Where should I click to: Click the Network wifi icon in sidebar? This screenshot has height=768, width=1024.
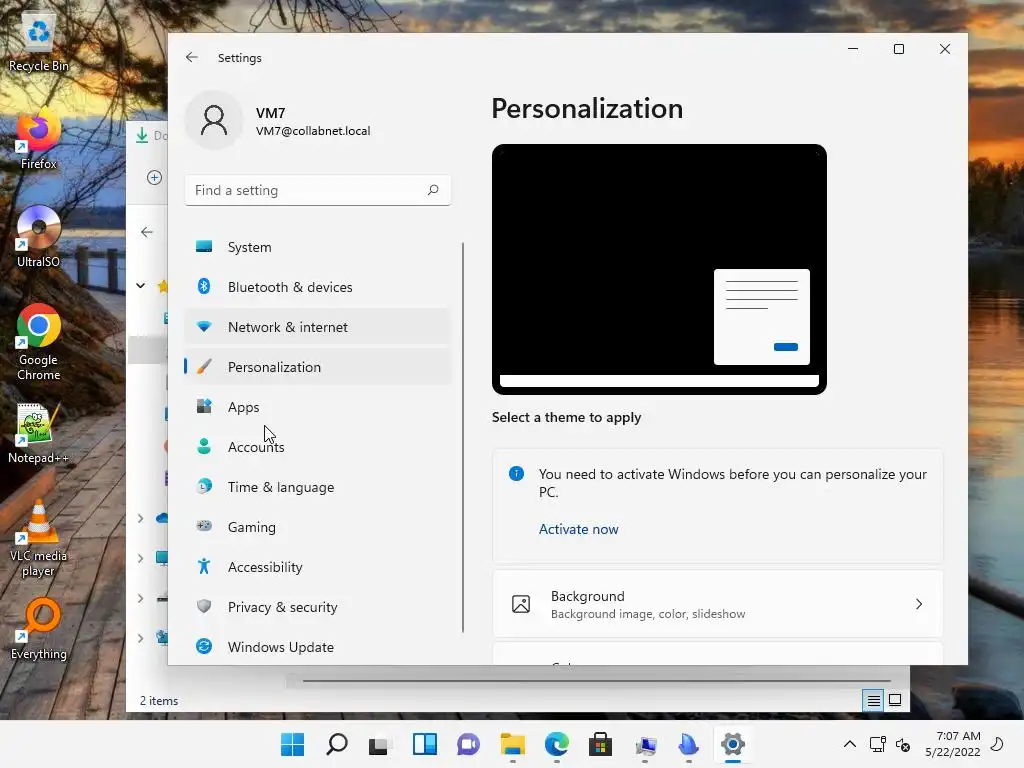point(204,326)
